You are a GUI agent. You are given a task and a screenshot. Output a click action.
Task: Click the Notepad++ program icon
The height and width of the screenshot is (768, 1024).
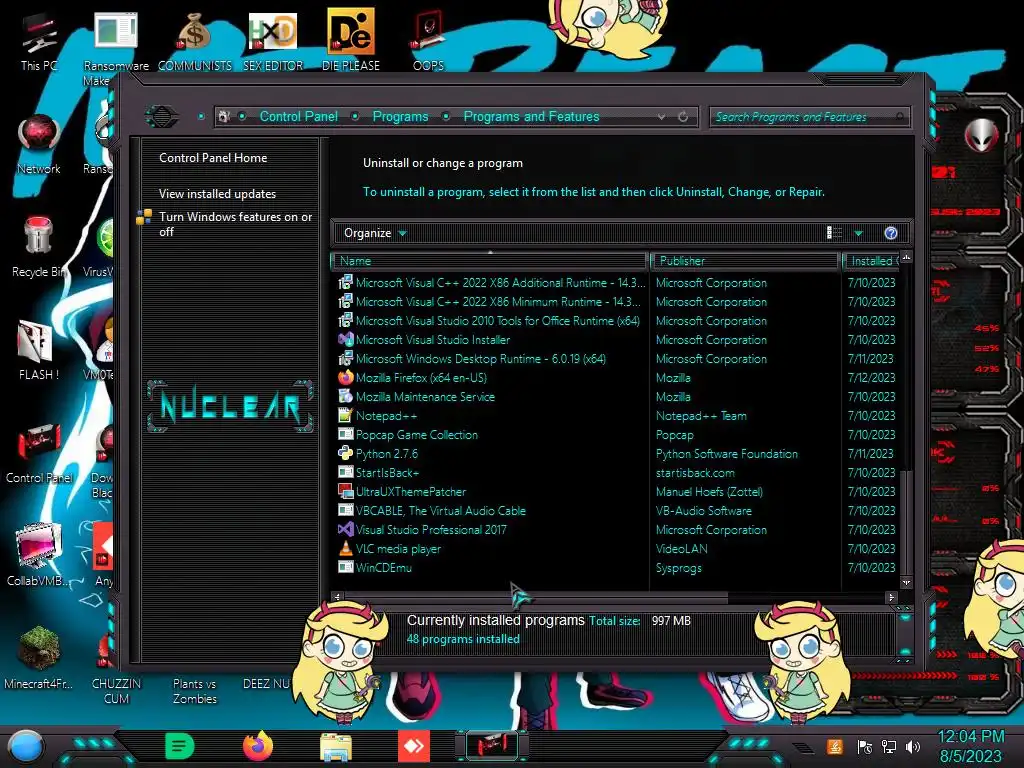(345, 415)
